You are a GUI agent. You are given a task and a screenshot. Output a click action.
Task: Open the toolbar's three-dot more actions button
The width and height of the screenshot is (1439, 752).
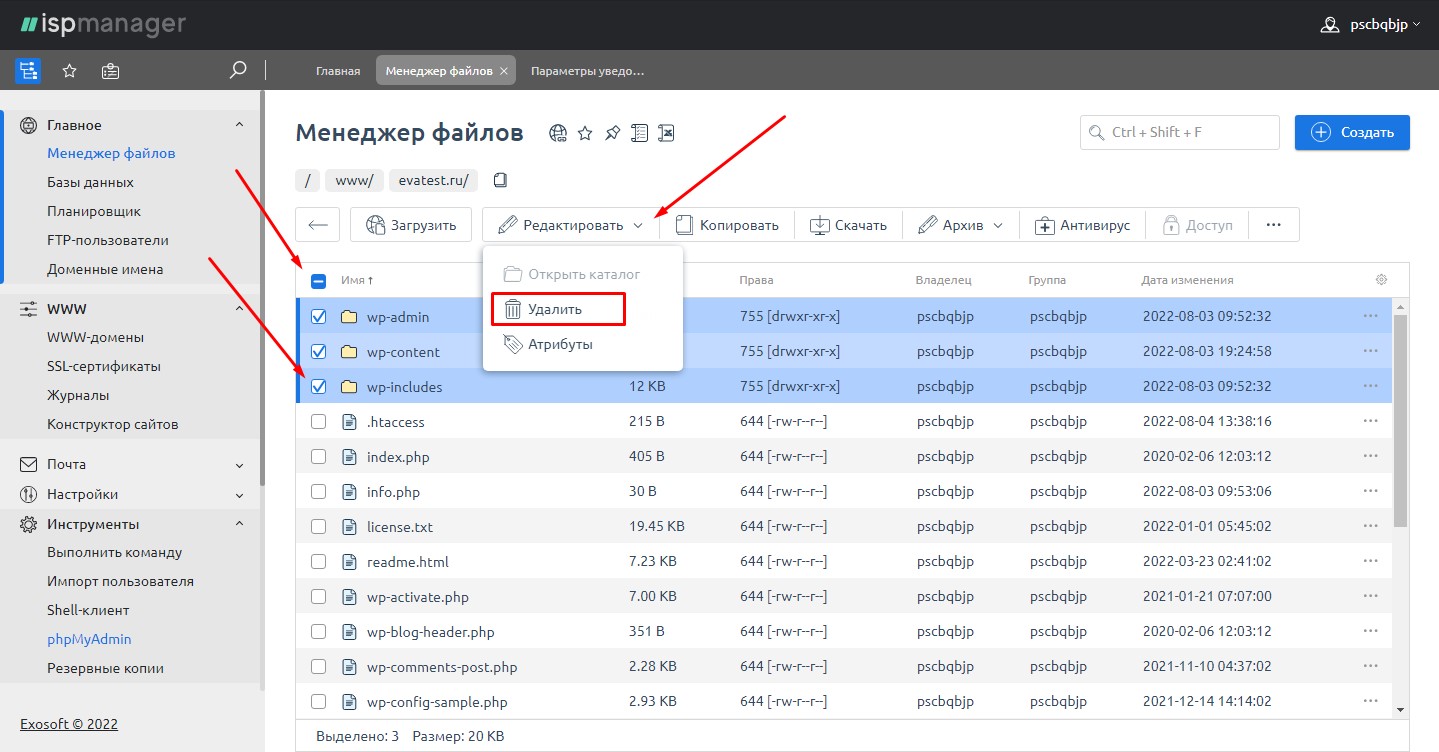1273,225
